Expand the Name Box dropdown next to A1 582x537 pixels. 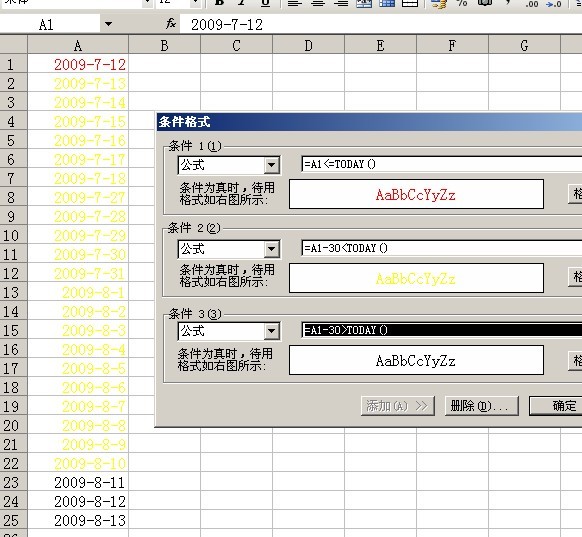point(108,24)
